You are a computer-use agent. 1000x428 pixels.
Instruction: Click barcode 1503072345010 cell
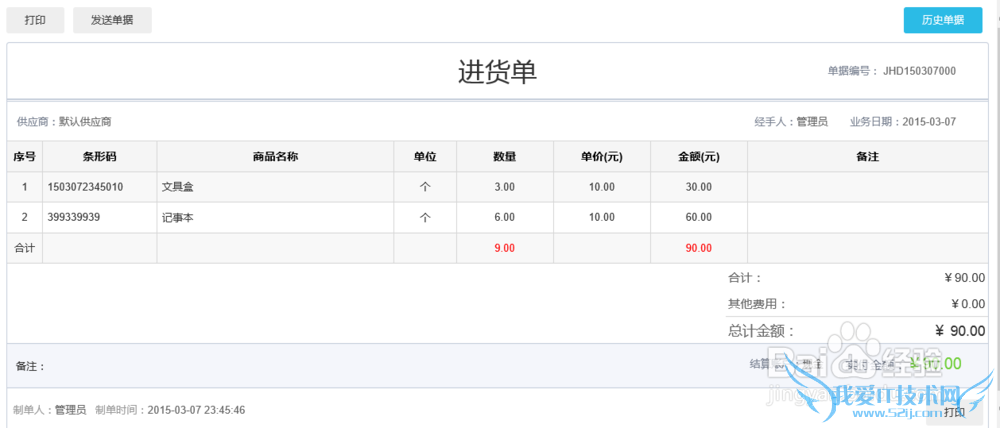(x=85, y=187)
